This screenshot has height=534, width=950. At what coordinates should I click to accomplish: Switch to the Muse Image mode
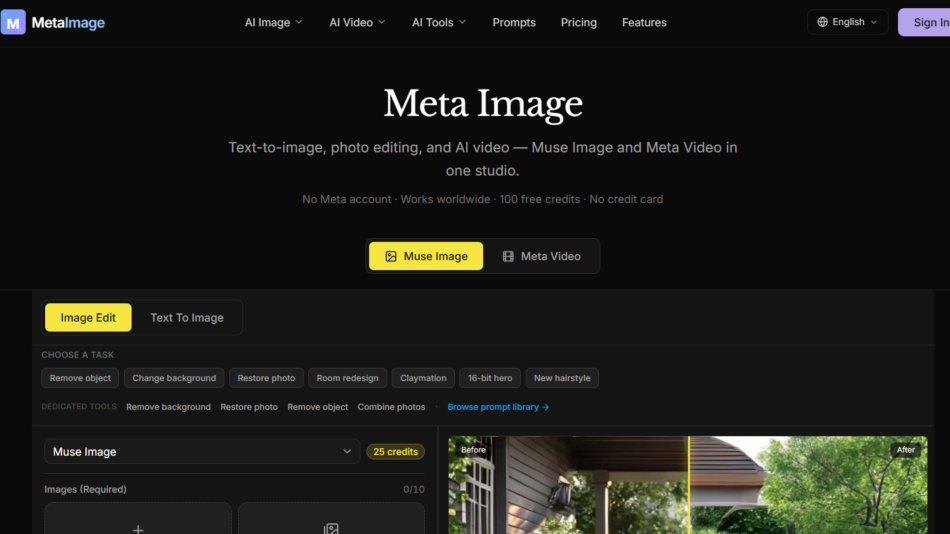(426, 256)
